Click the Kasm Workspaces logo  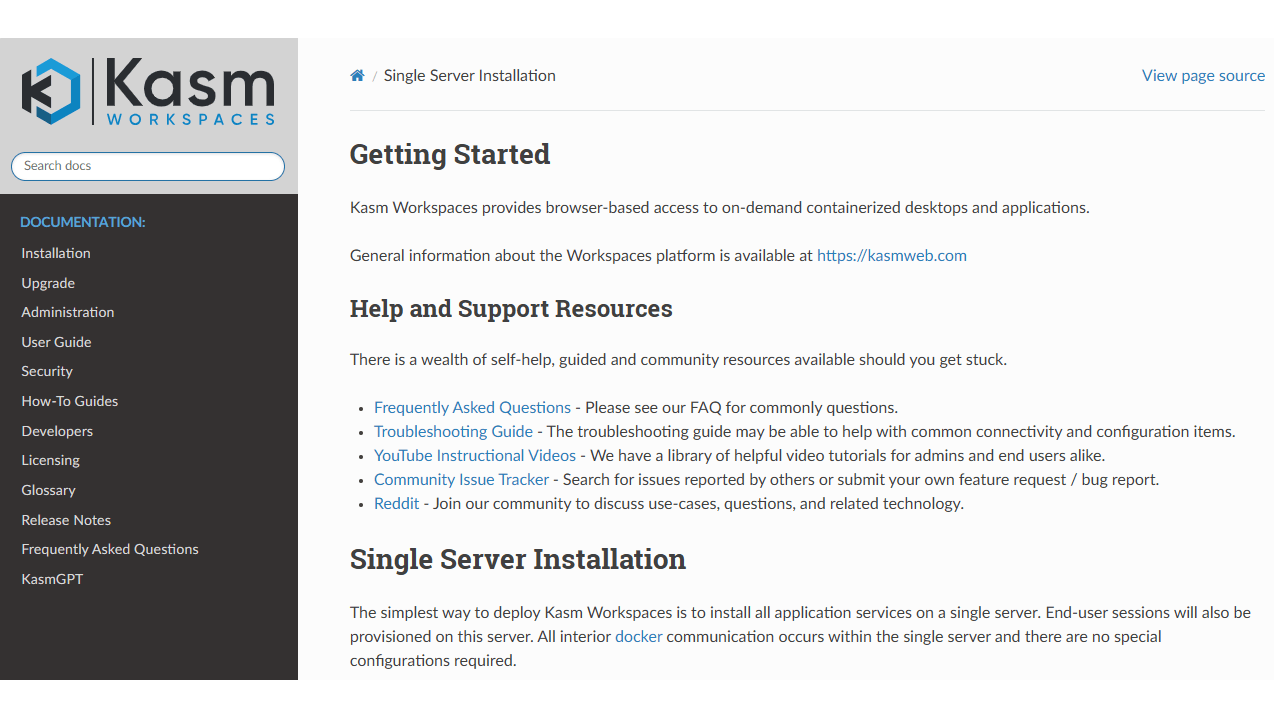click(148, 92)
